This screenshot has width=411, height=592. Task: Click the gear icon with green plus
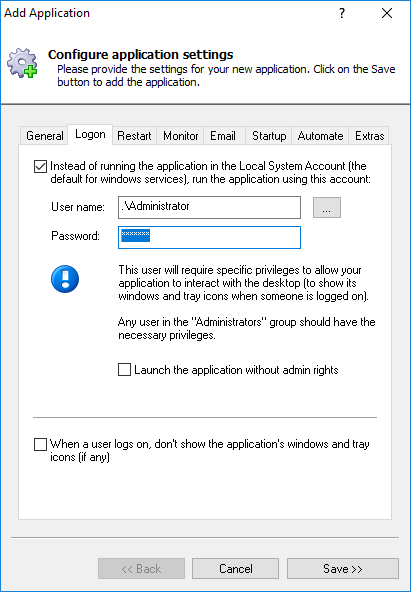[22, 63]
